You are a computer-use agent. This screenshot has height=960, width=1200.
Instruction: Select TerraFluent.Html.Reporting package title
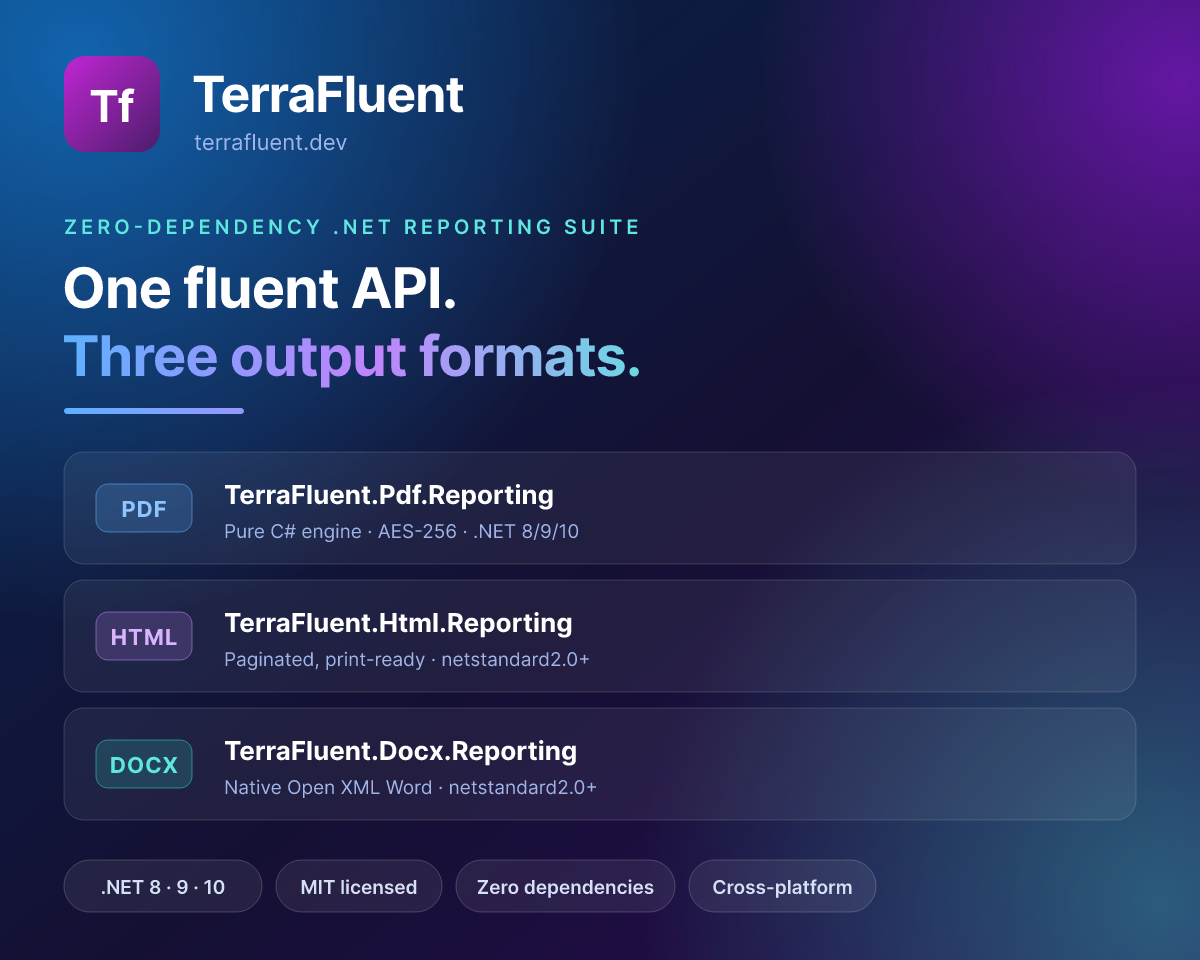point(398,623)
